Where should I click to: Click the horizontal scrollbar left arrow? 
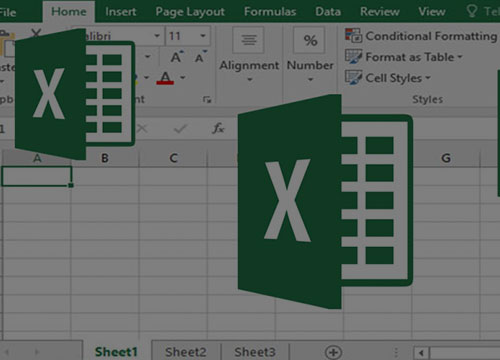[421, 353]
